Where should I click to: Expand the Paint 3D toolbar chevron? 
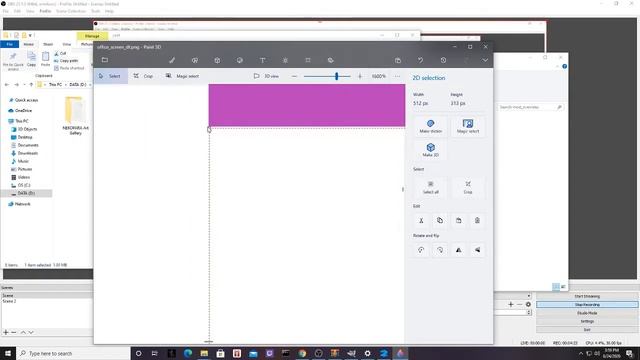click(x=485, y=60)
